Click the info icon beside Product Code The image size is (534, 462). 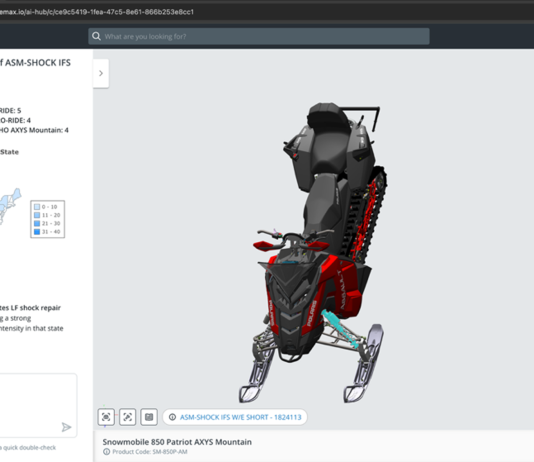[107, 452]
